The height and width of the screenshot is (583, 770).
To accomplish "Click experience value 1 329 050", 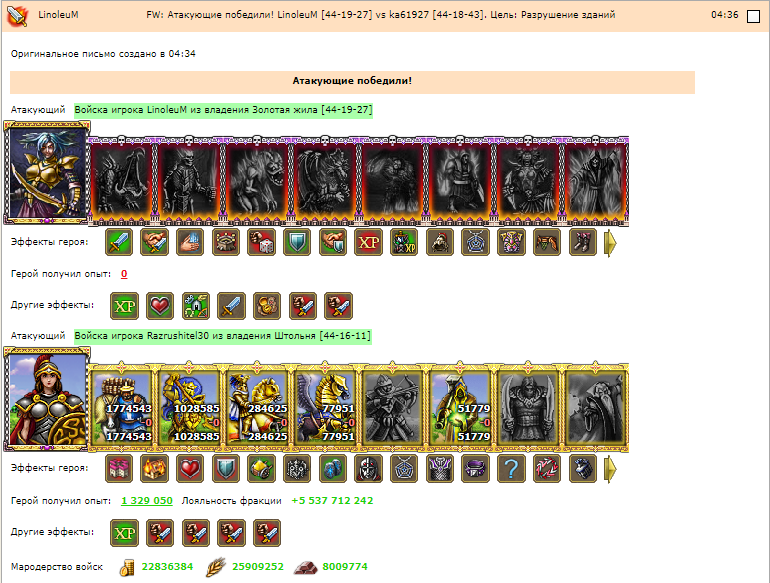I will [x=147, y=500].
